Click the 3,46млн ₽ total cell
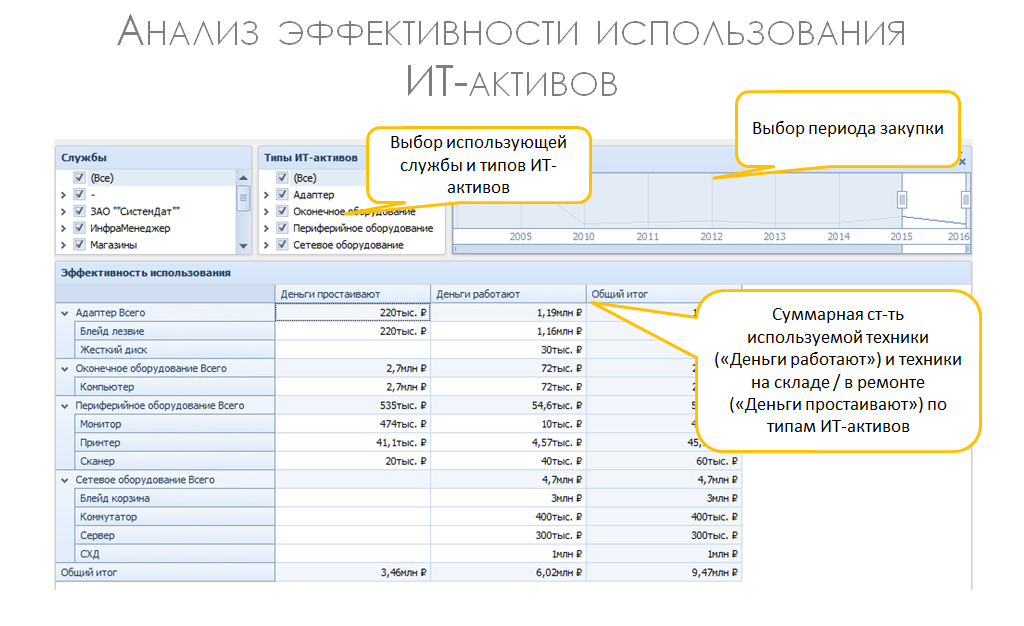The width and height of the screenshot is (1024, 626). tap(353, 572)
